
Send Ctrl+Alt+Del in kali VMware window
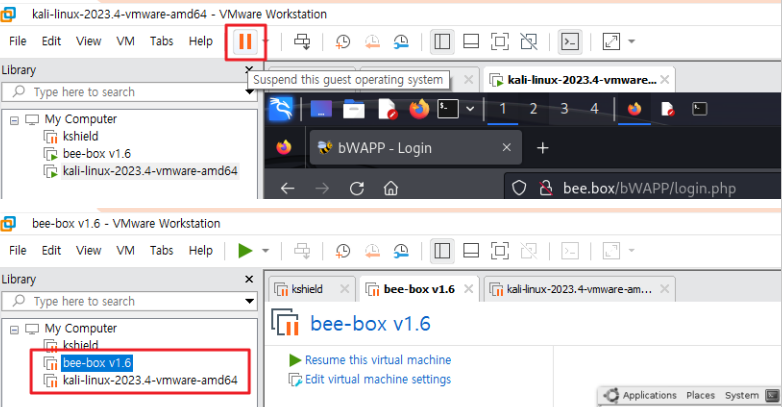coord(302,41)
